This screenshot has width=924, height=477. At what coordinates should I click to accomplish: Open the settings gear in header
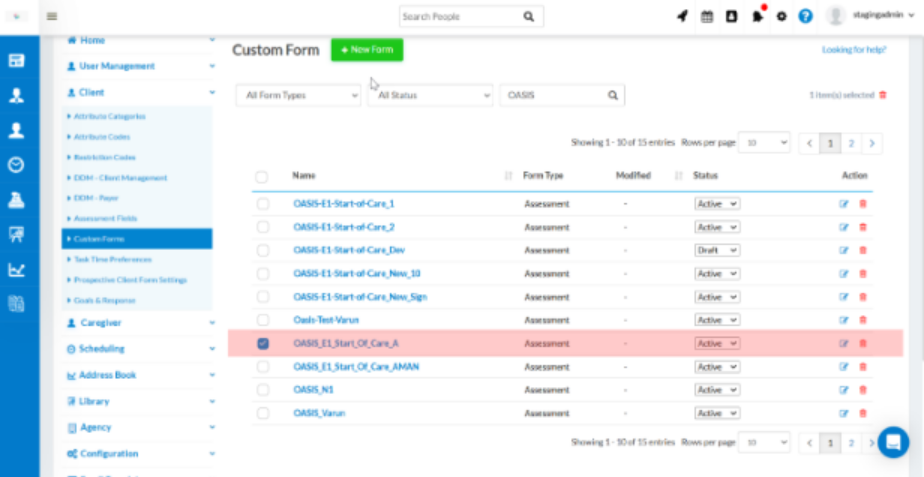coord(781,17)
